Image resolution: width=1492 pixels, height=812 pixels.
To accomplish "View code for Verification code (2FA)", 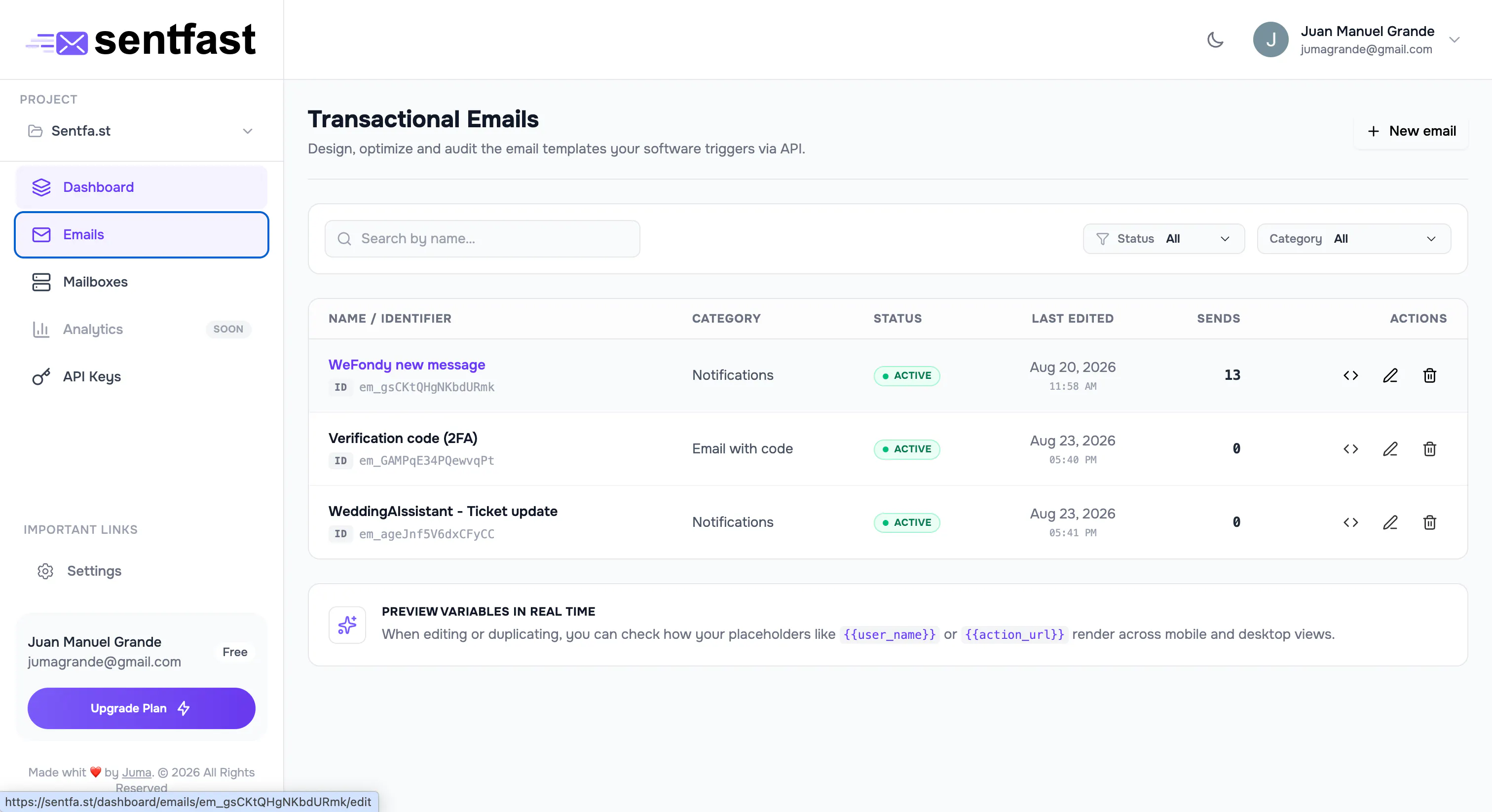I will (1351, 449).
